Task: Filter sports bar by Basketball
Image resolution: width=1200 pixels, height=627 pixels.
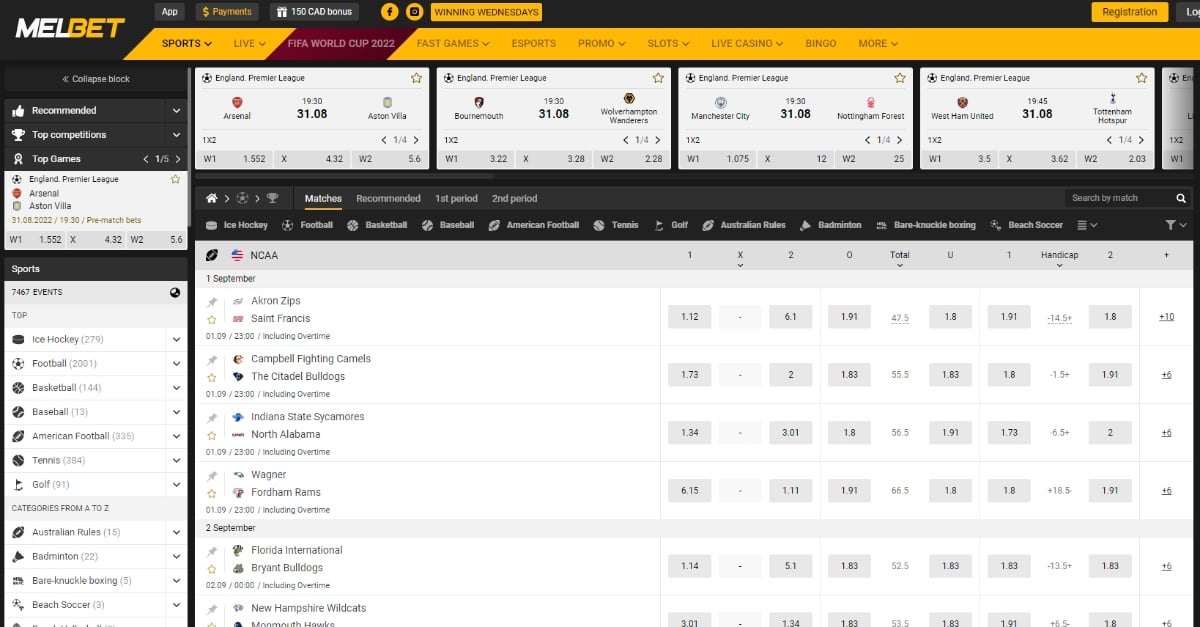Action: (x=378, y=225)
